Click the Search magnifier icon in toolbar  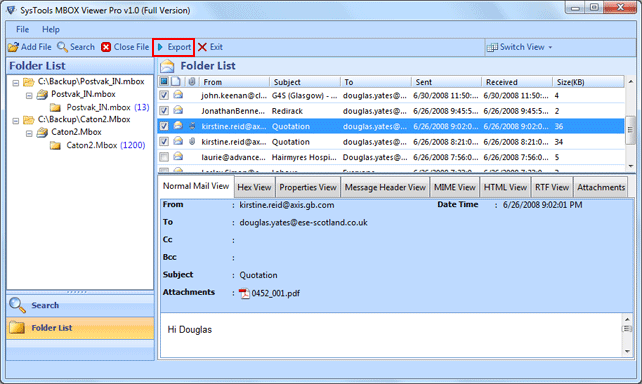tap(62, 47)
